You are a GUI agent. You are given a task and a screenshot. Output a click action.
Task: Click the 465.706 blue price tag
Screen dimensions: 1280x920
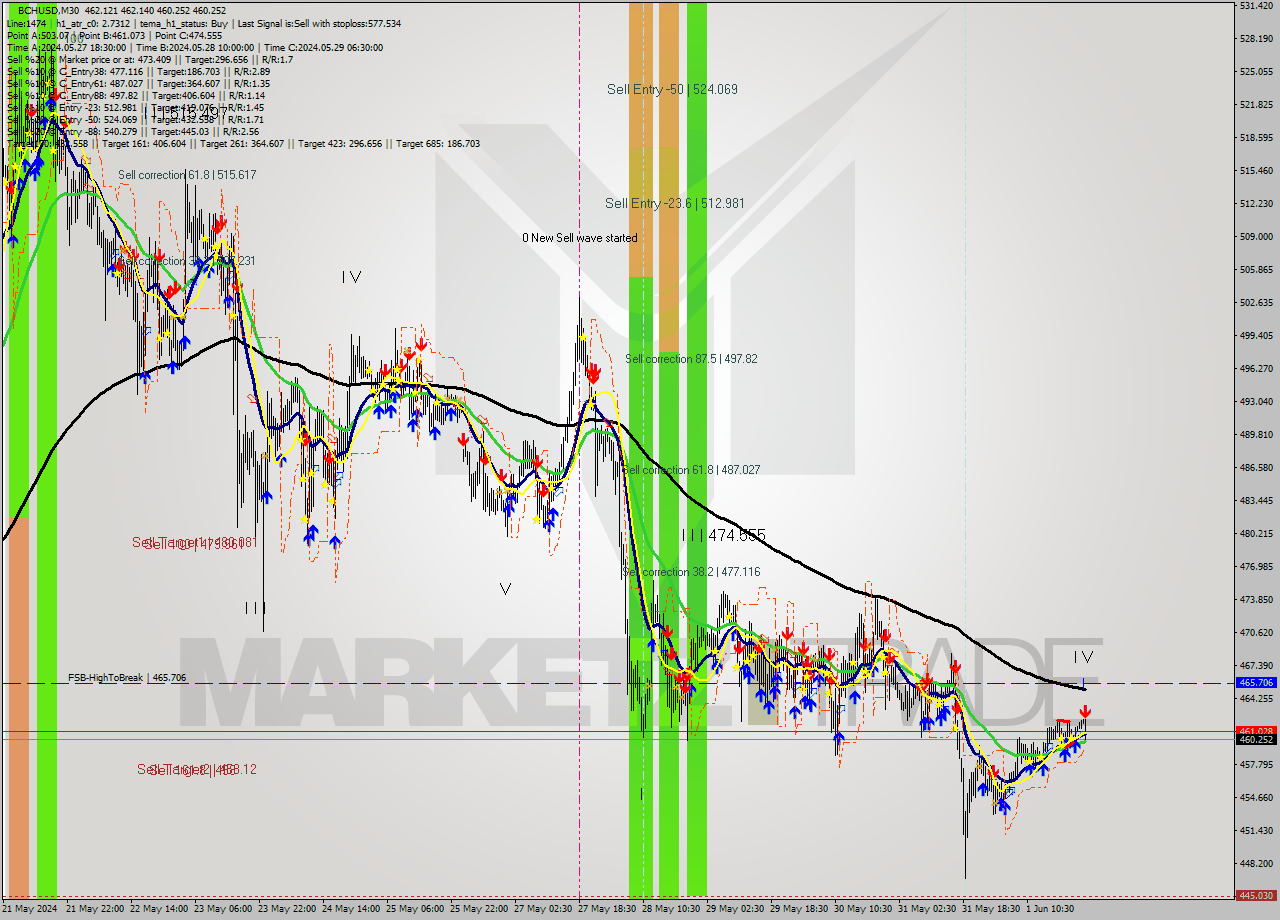[1255, 683]
